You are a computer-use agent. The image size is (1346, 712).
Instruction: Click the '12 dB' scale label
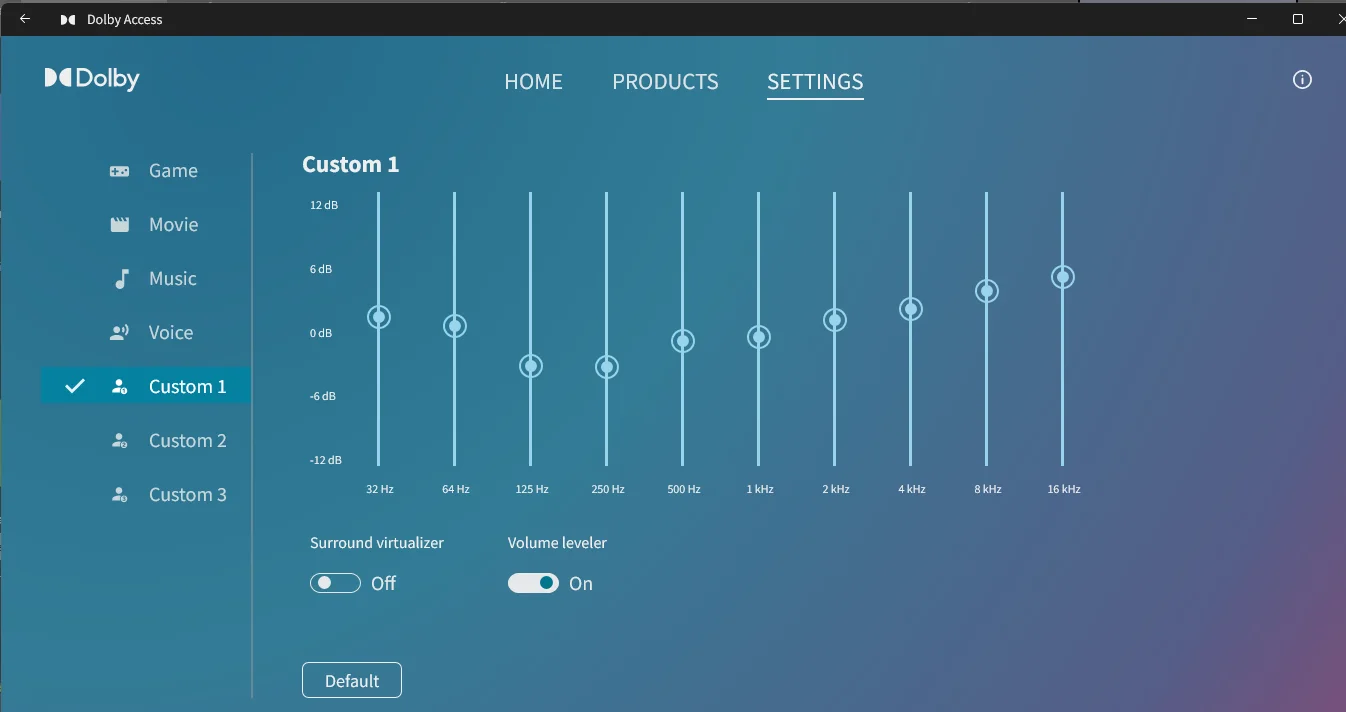coord(324,205)
